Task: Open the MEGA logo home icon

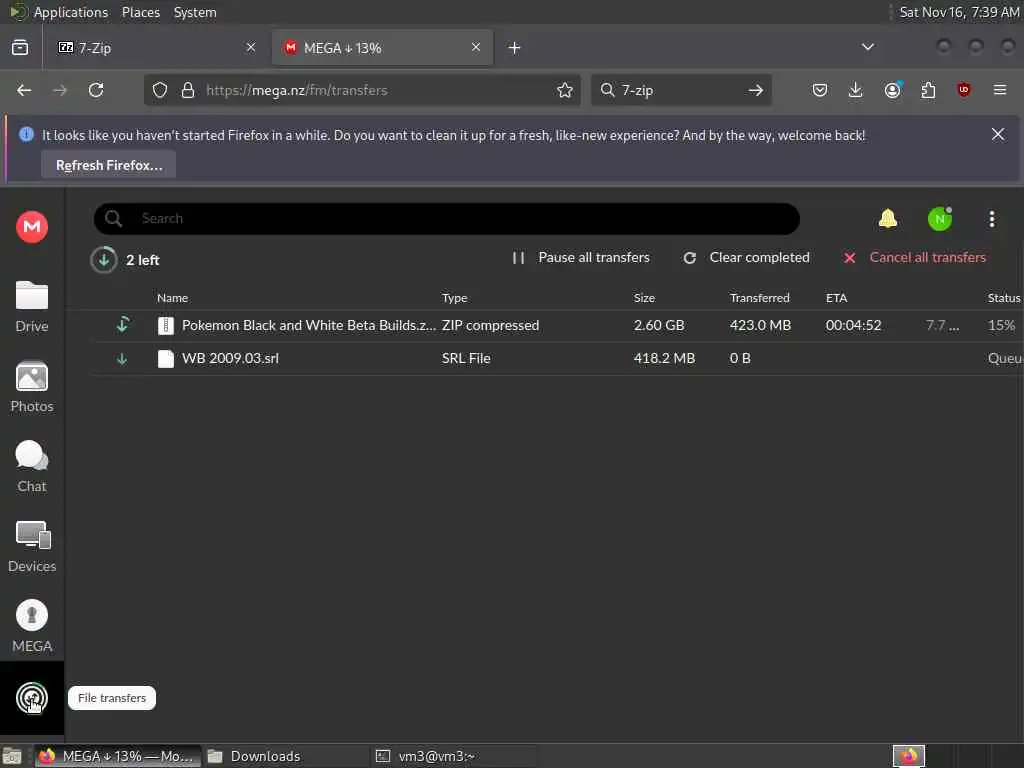Action: pos(31,227)
